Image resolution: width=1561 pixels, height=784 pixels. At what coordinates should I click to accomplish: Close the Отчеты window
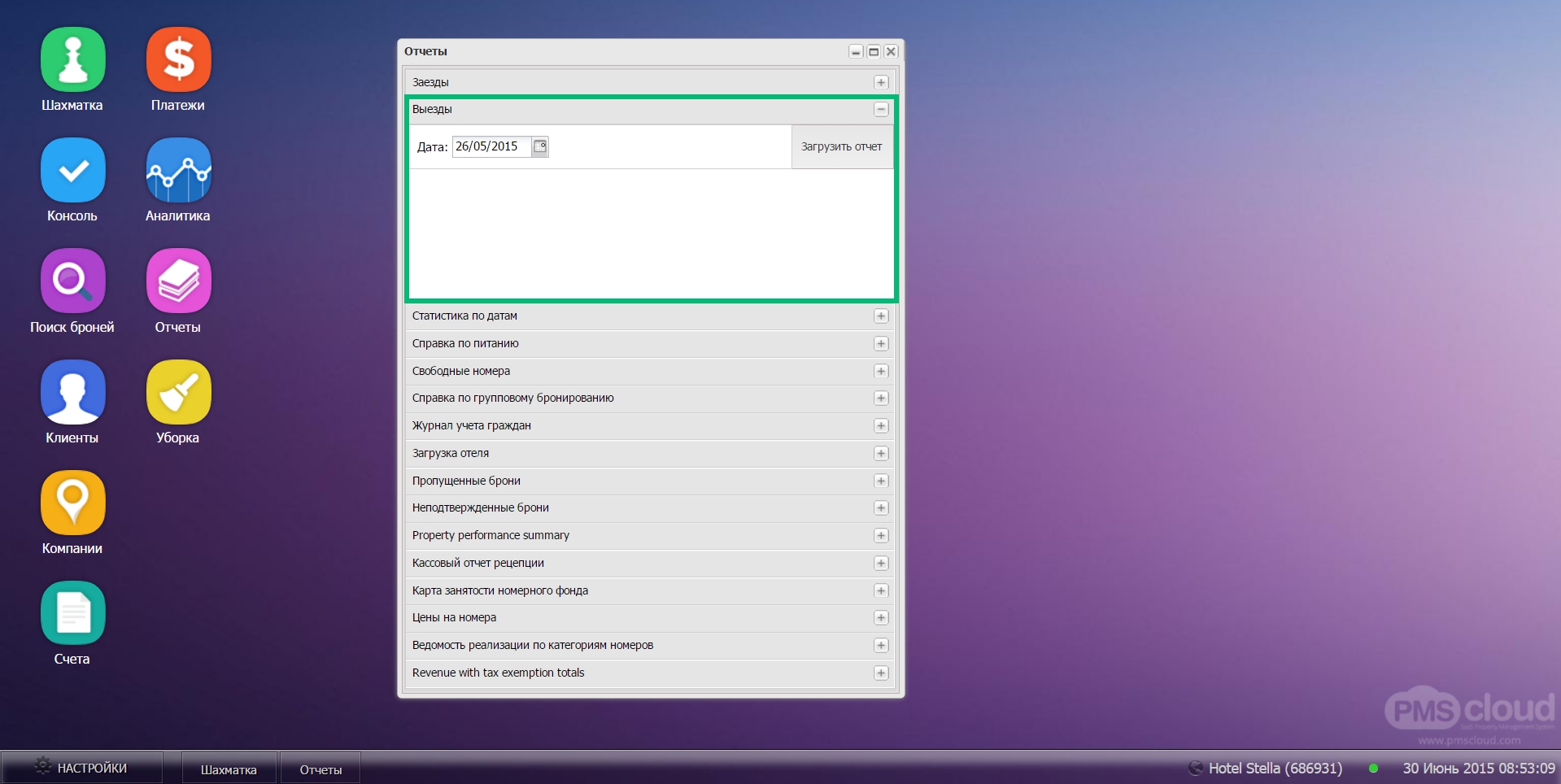[892, 51]
